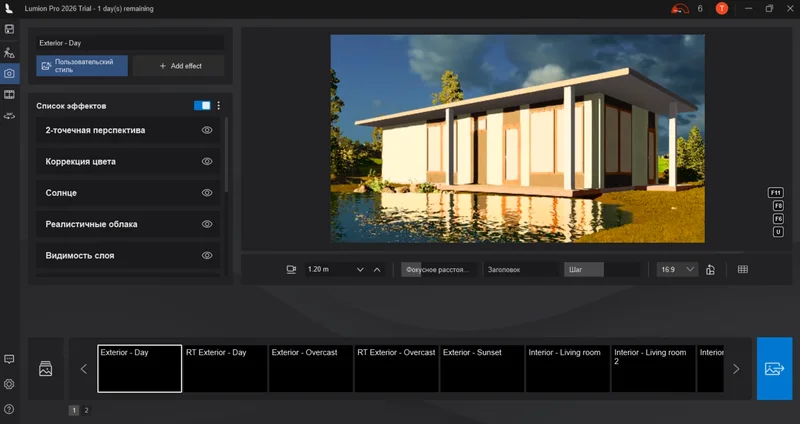Click the blue render photo button
The image size is (800, 424).
(774, 368)
